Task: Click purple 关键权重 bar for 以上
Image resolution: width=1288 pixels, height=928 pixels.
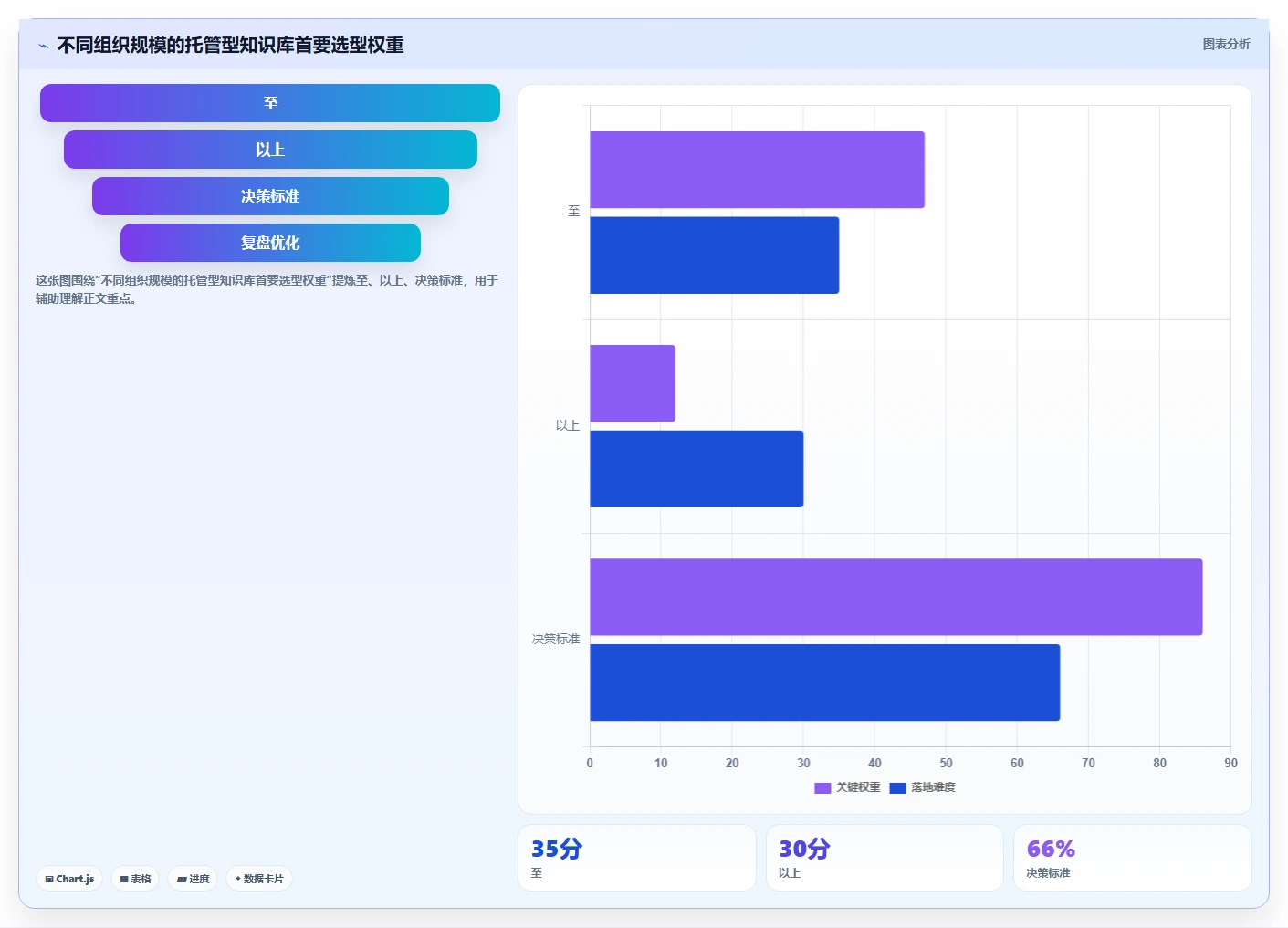Action: tap(633, 383)
